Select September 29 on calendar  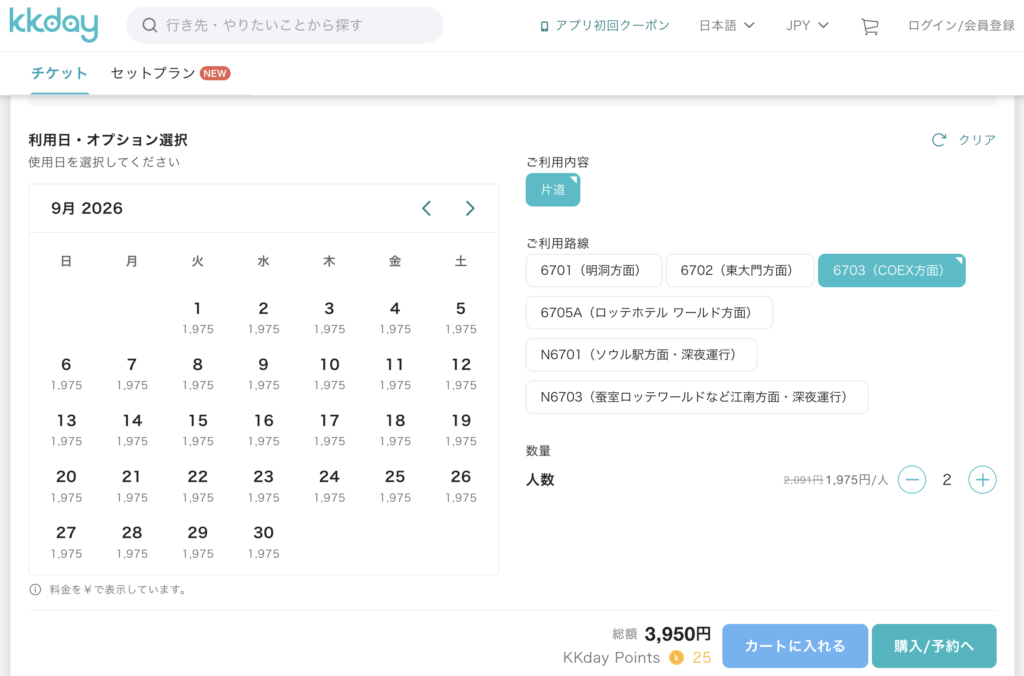198,541
